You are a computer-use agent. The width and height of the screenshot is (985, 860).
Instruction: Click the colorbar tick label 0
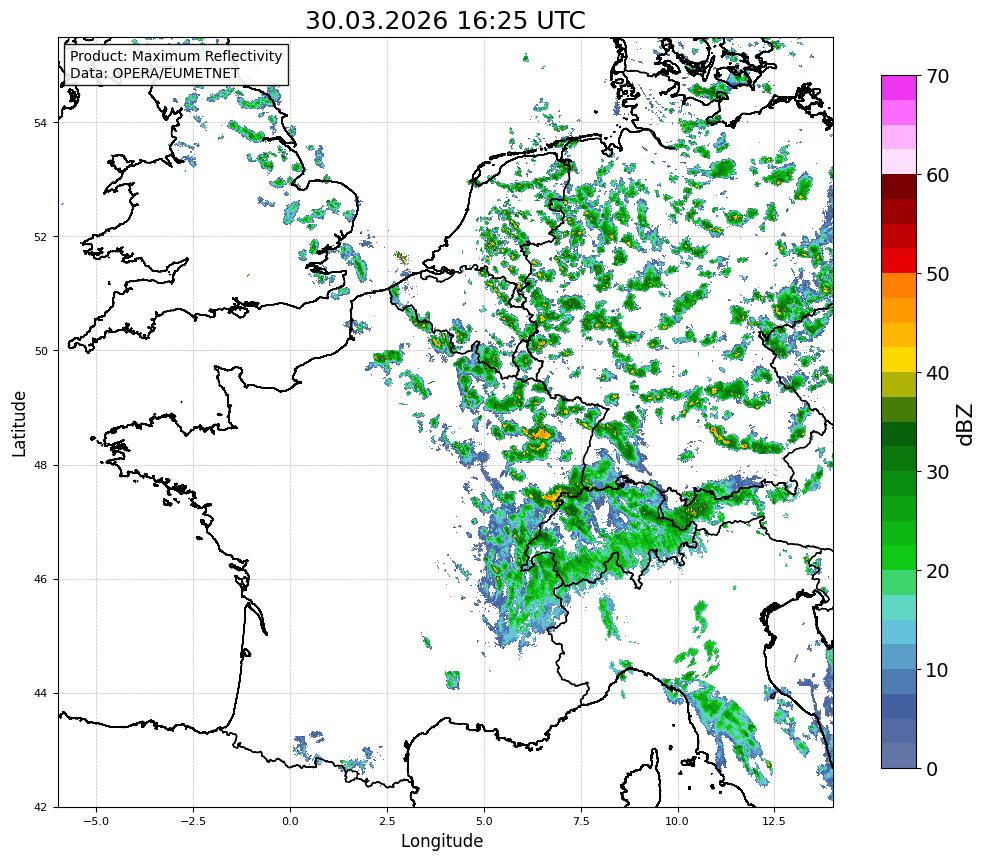coord(932,769)
